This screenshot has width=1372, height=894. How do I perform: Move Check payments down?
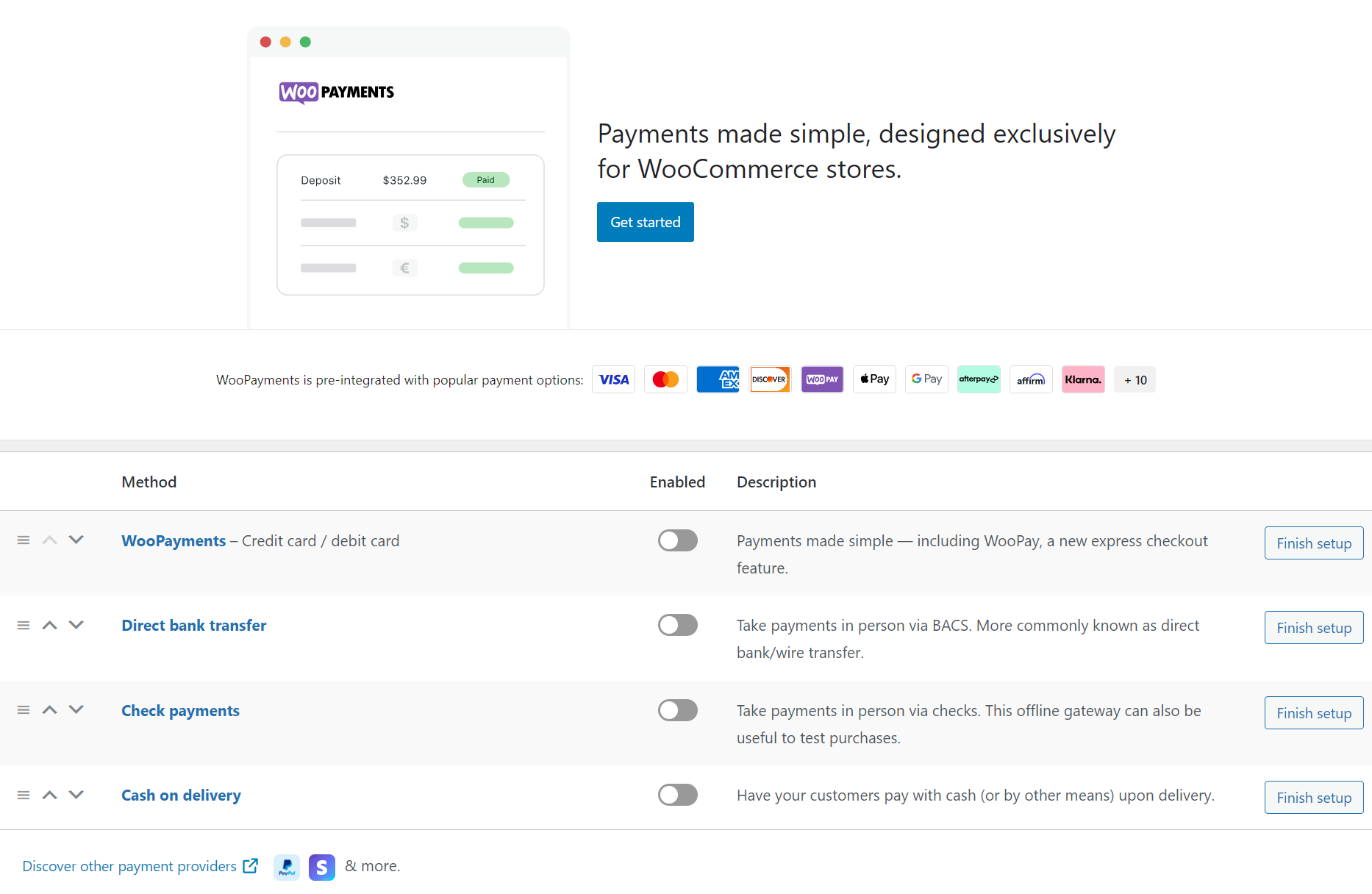coord(76,710)
